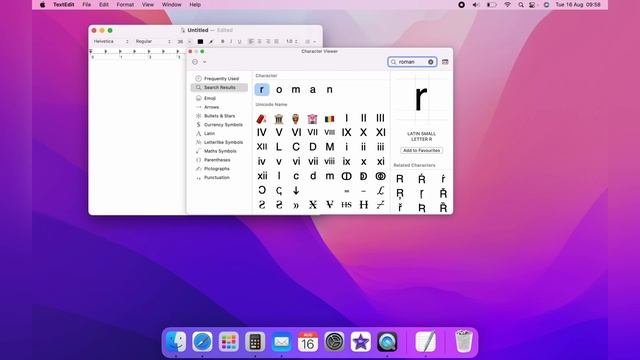Click the 'roman' search field
The height and width of the screenshot is (360, 640).
coord(412,62)
